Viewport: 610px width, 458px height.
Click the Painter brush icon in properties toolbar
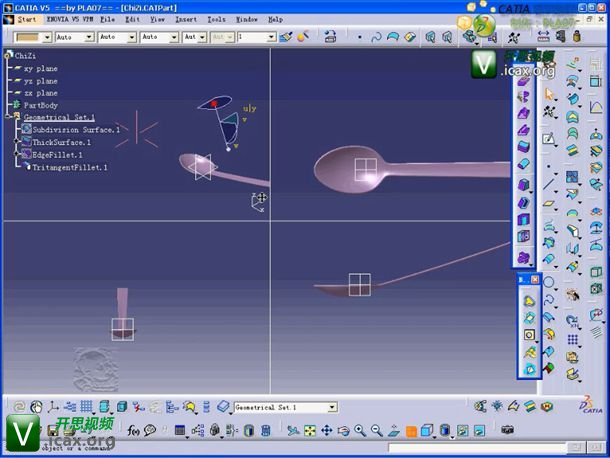(286, 37)
